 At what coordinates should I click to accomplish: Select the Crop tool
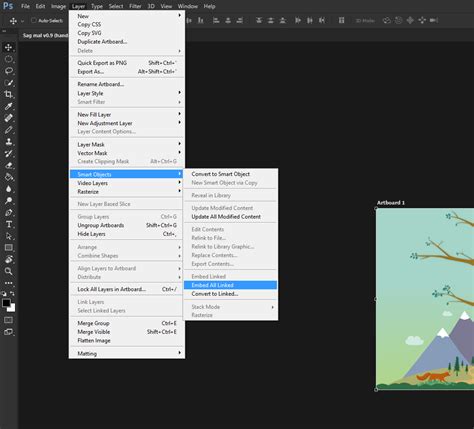[x=9, y=94]
